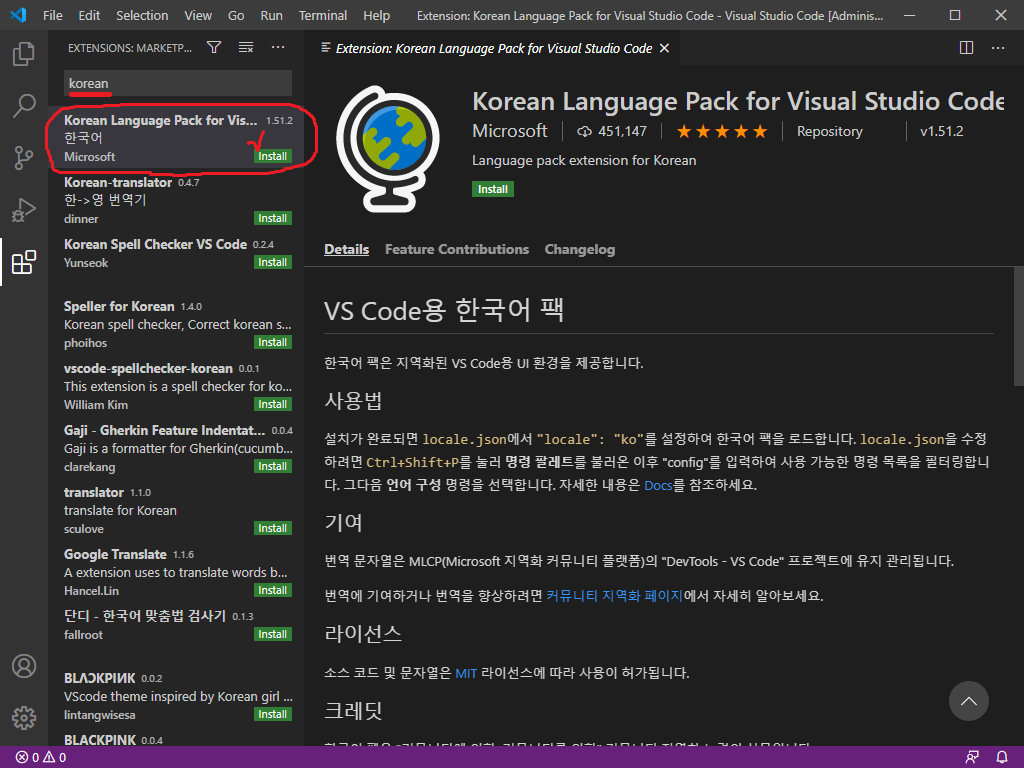Image resolution: width=1024 pixels, height=768 pixels.
Task: Click the filter extensions funnel icon
Action: [214, 47]
